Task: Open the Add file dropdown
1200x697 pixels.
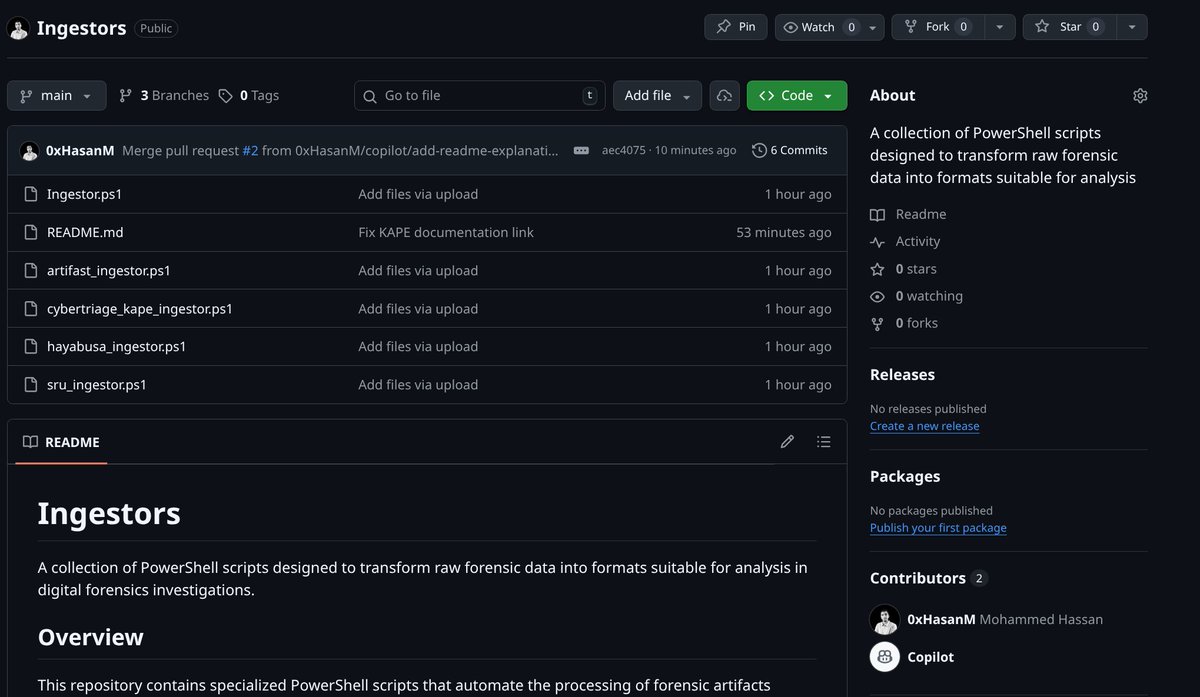Action: point(657,95)
